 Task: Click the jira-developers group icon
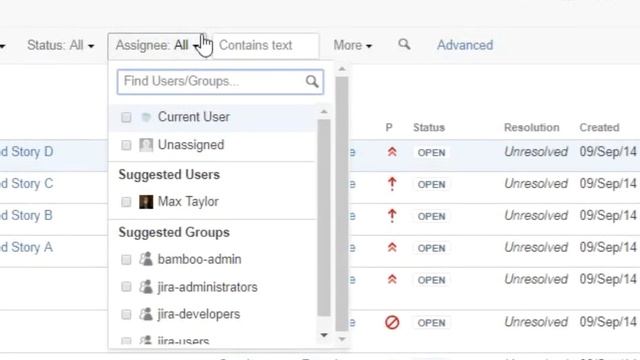pos(146,314)
